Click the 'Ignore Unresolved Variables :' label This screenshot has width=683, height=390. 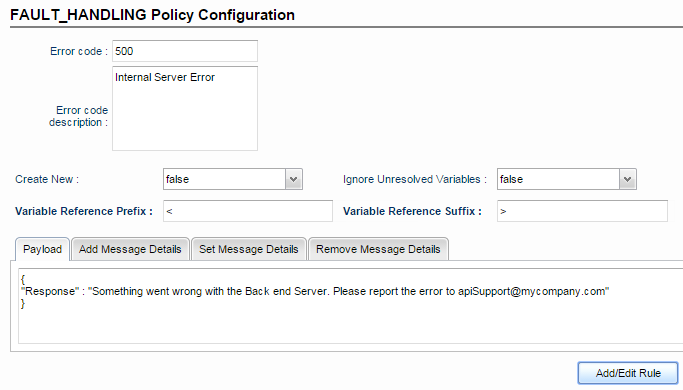[x=415, y=179]
